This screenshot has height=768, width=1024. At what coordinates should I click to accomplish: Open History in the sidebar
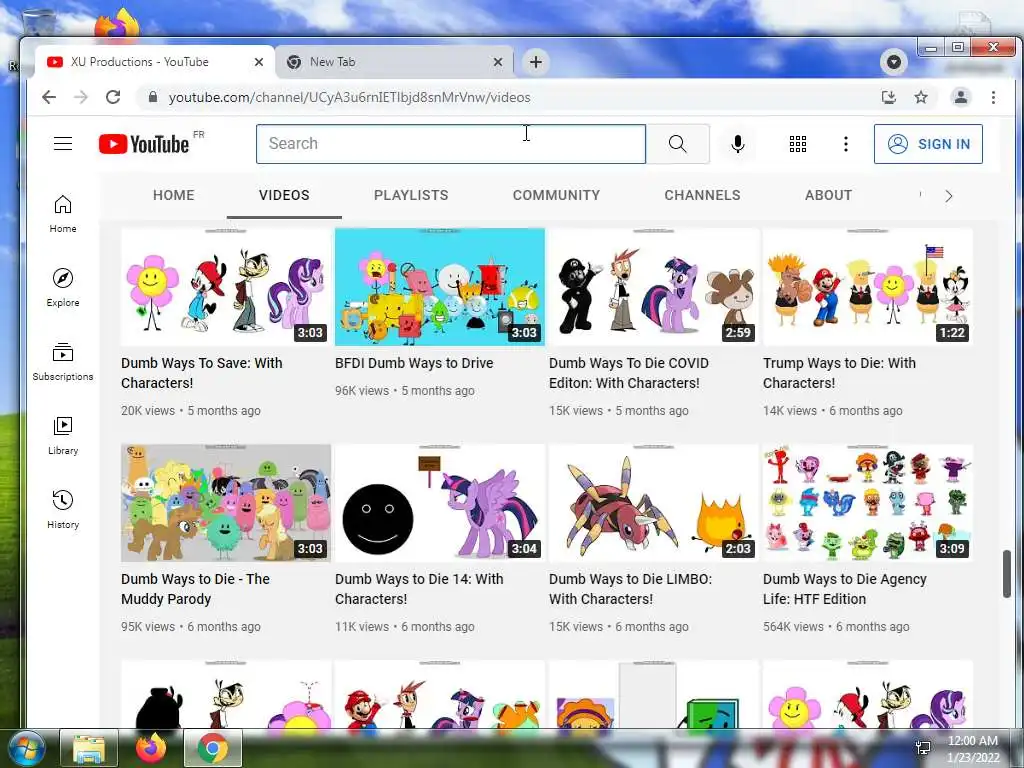pyautogui.click(x=63, y=510)
